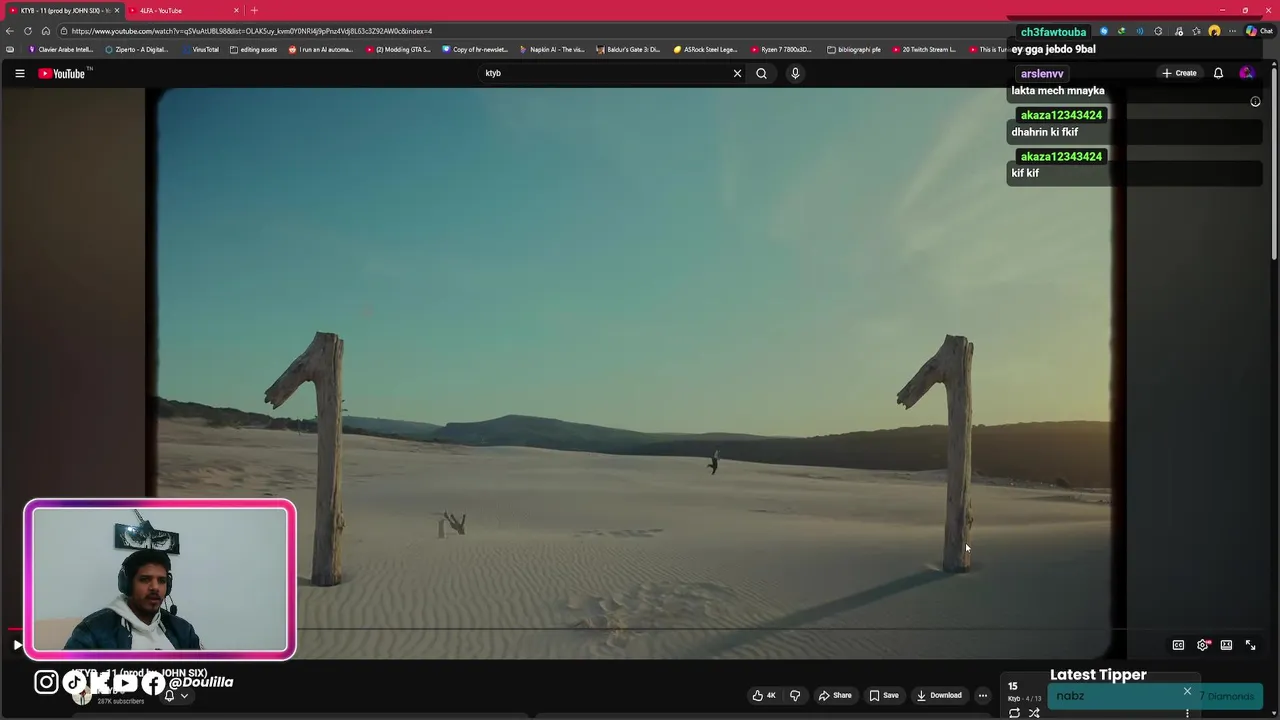Viewport: 1280px width, 720px height.
Task: Open the channel avatar under the video
Action: pos(82,695)
